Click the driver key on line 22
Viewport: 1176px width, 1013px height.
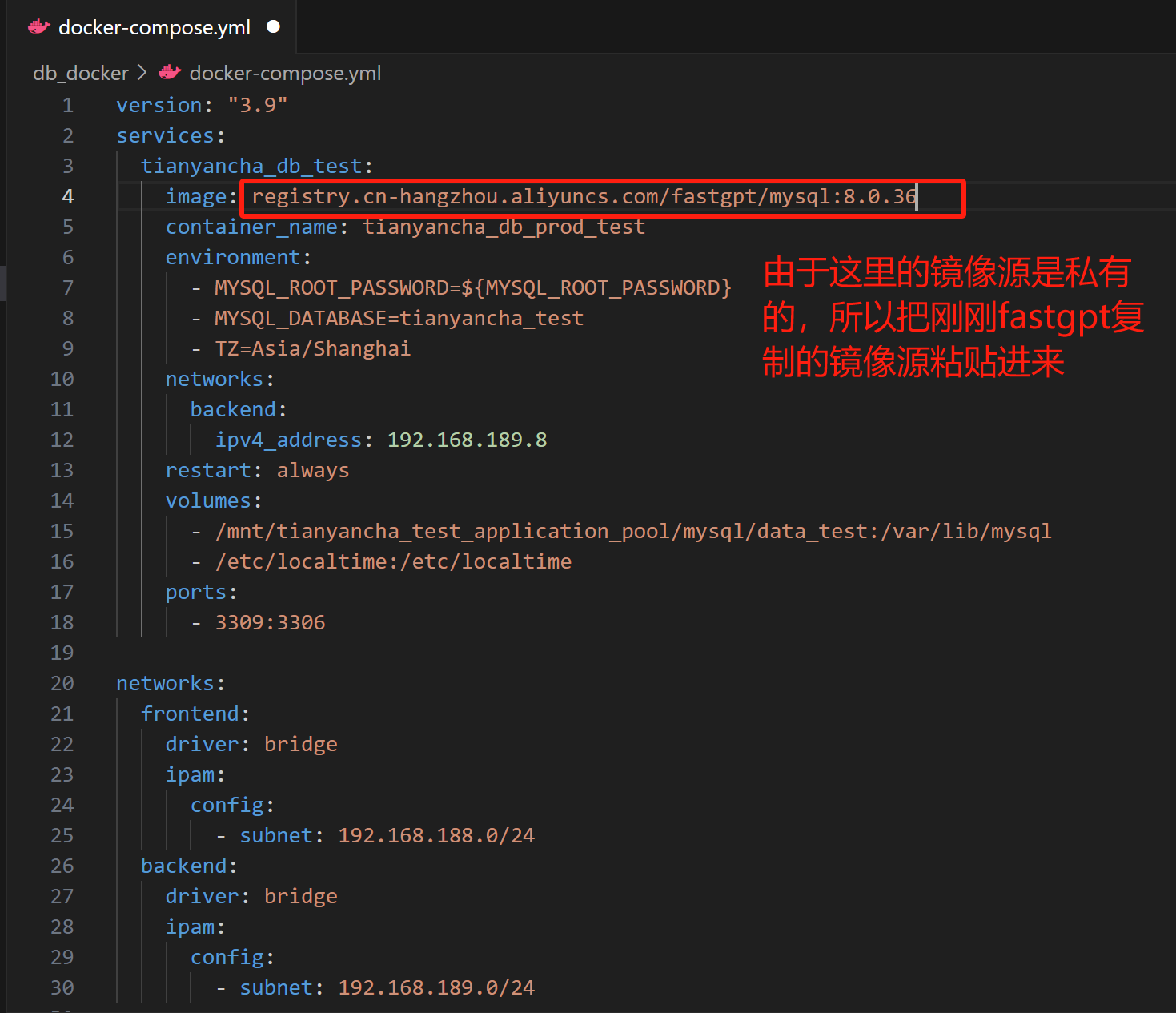[x=202, y=744]
